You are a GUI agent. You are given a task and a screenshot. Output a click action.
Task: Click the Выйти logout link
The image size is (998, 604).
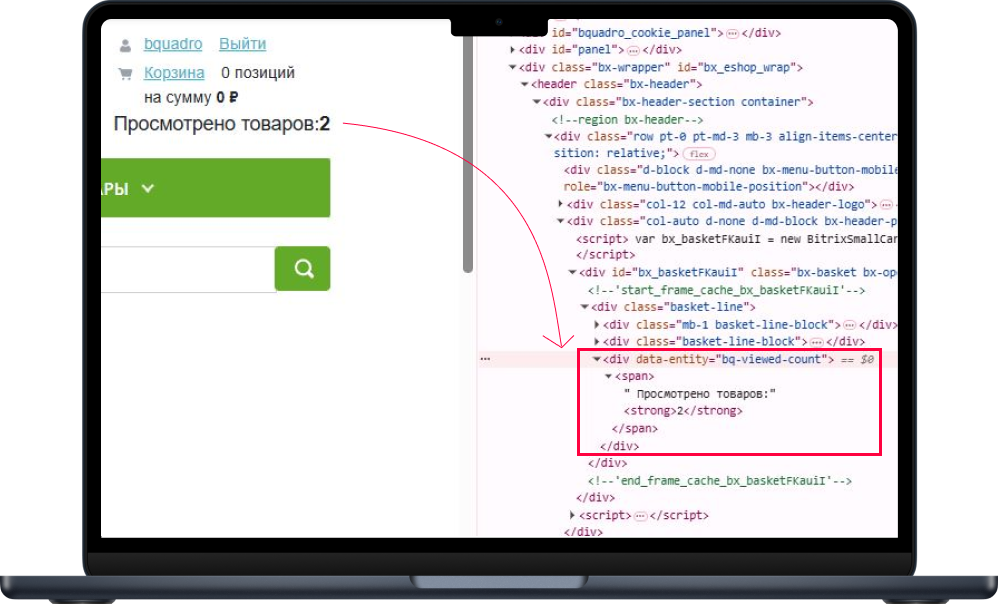(242, 44)
